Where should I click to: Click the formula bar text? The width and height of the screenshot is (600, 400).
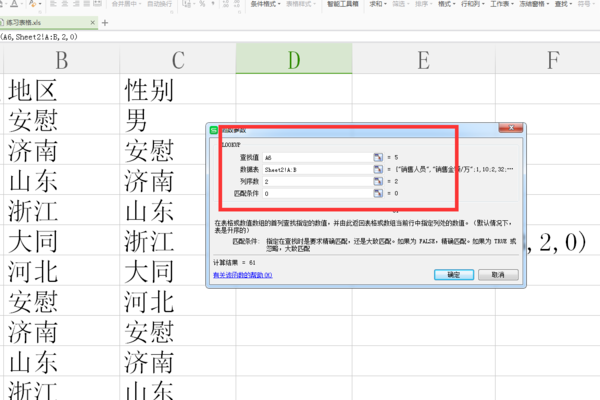(x=40, y=36)
